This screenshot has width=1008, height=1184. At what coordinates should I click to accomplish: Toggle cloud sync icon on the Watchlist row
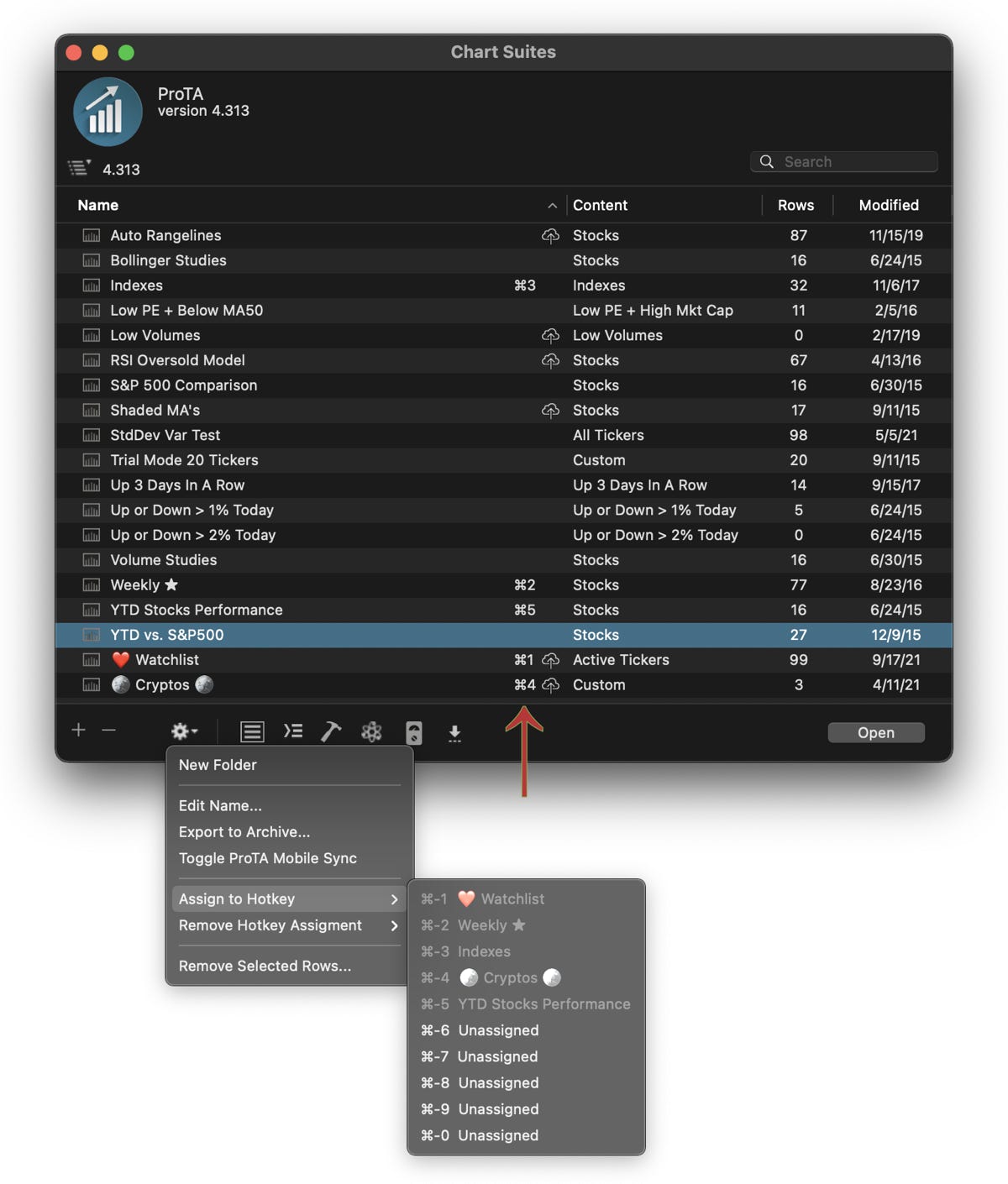tap(550, 660)
